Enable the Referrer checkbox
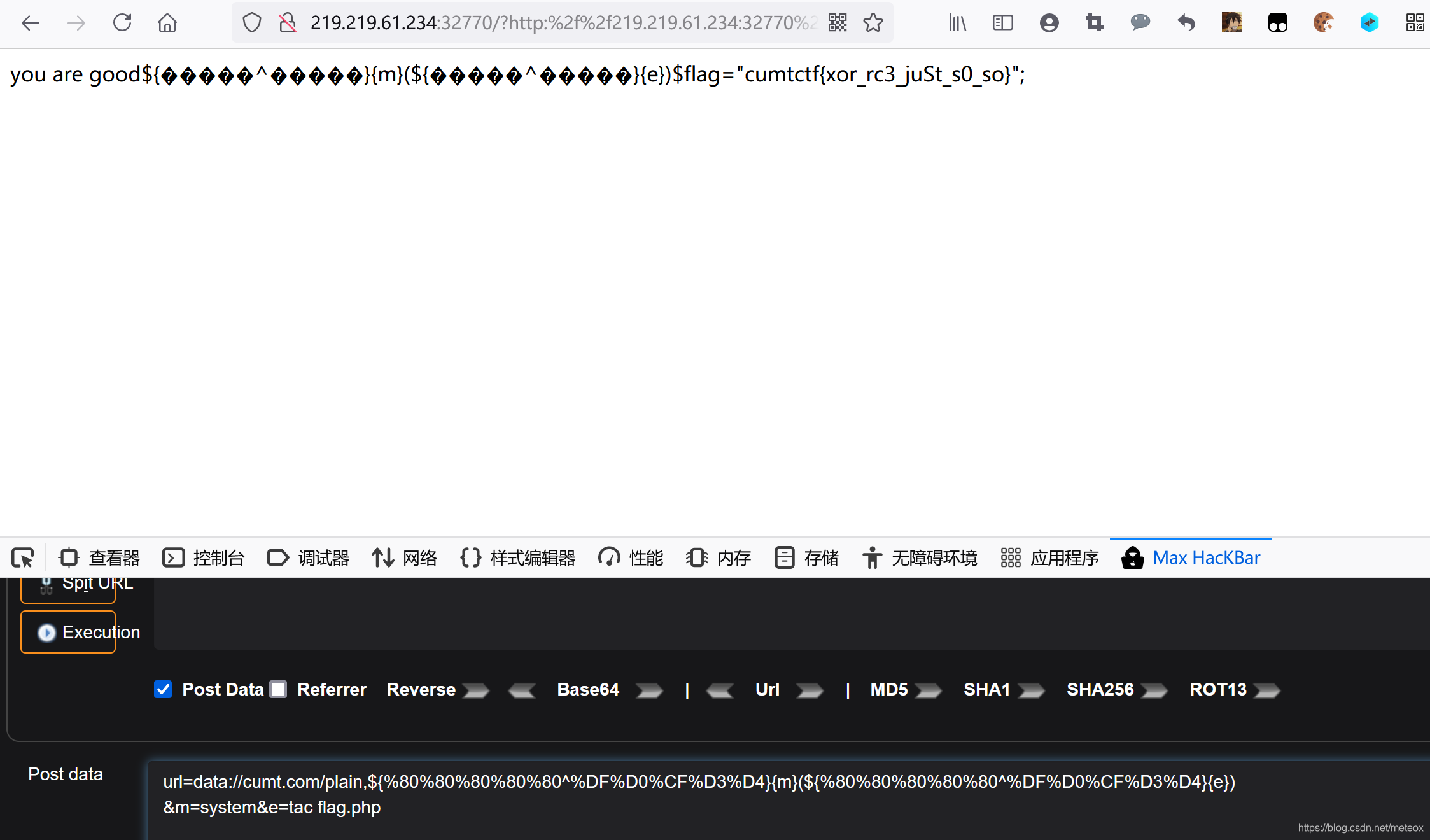 point(278,689)
